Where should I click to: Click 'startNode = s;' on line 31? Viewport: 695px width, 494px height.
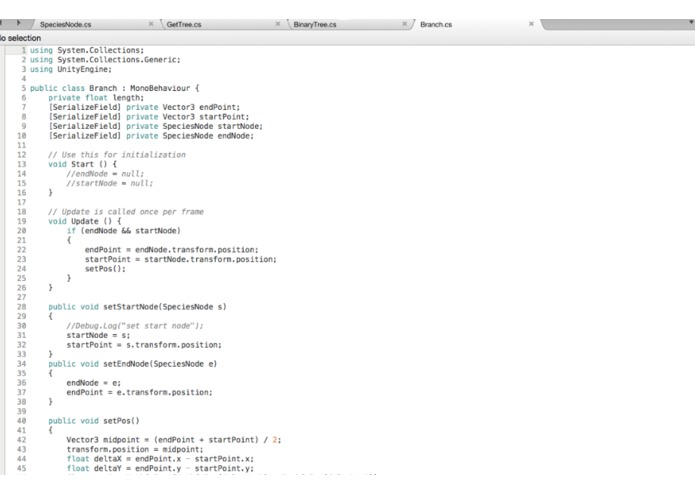coord(98,335)
